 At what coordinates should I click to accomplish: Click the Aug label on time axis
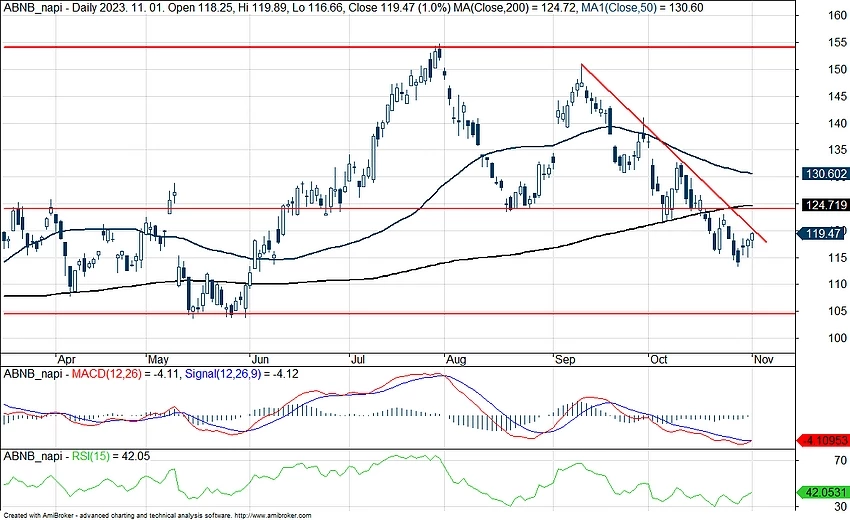pyautogui.click(x=456, y=359)
